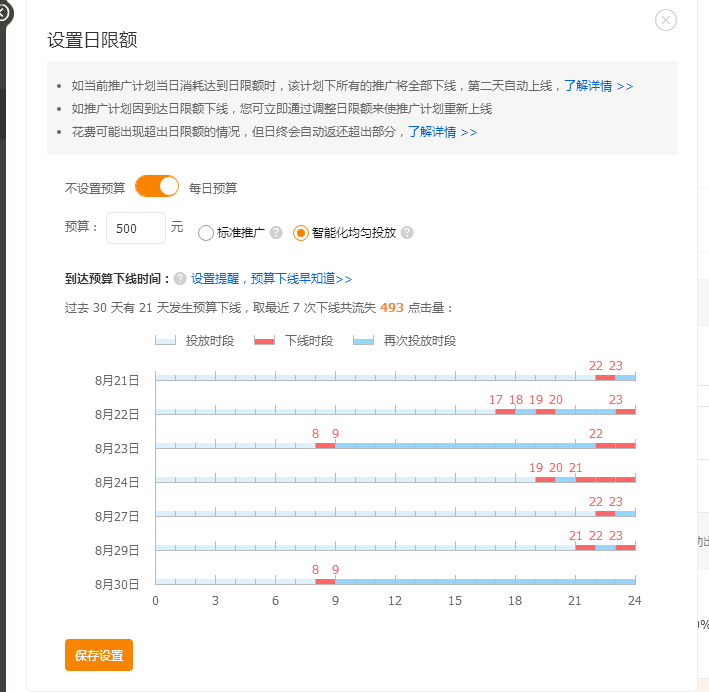The image size is (709, 692).
Task: Click the help icon beside 标准推广
Action: click(276, 233)
